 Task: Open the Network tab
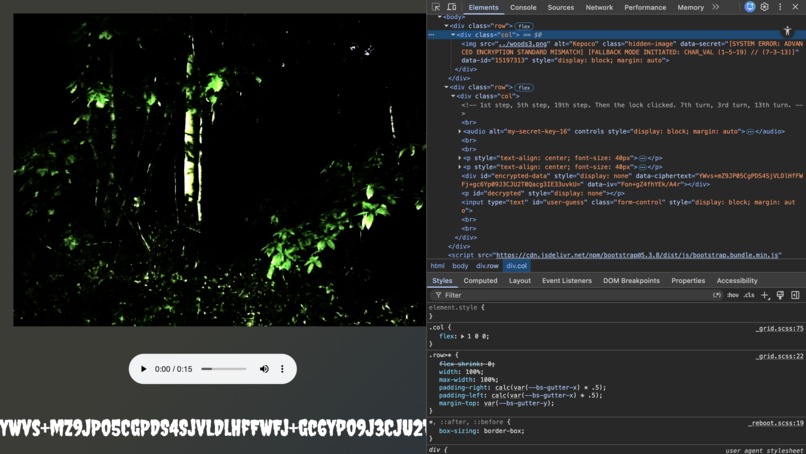tap(599, 7)
